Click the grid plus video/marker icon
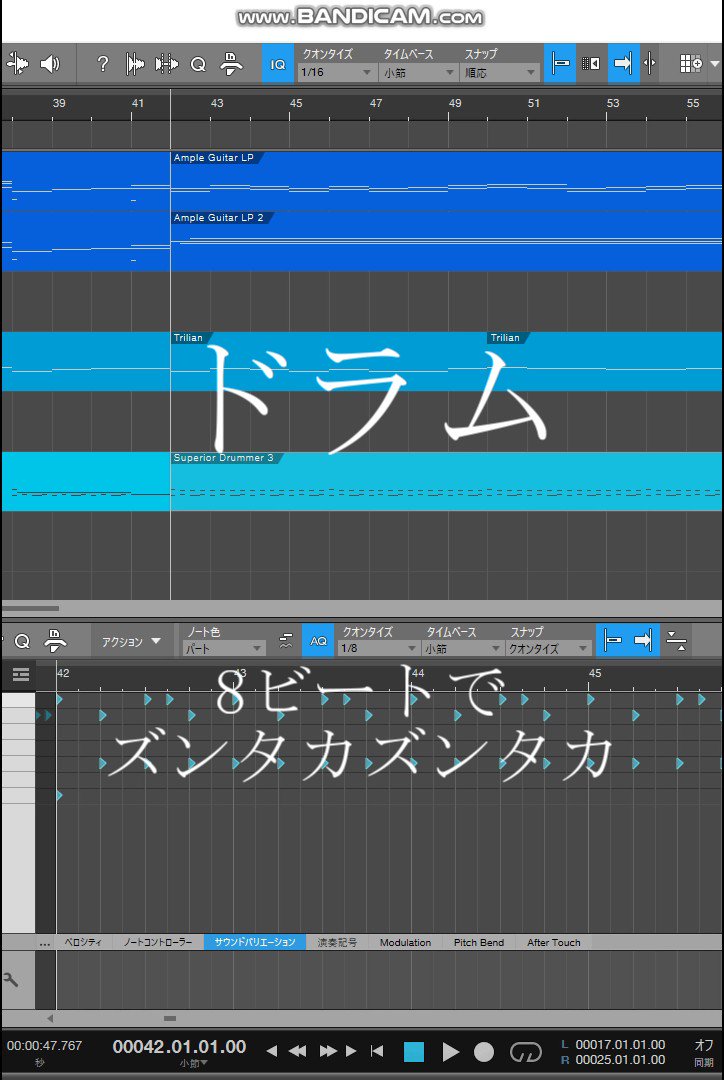 coord(689,63)
